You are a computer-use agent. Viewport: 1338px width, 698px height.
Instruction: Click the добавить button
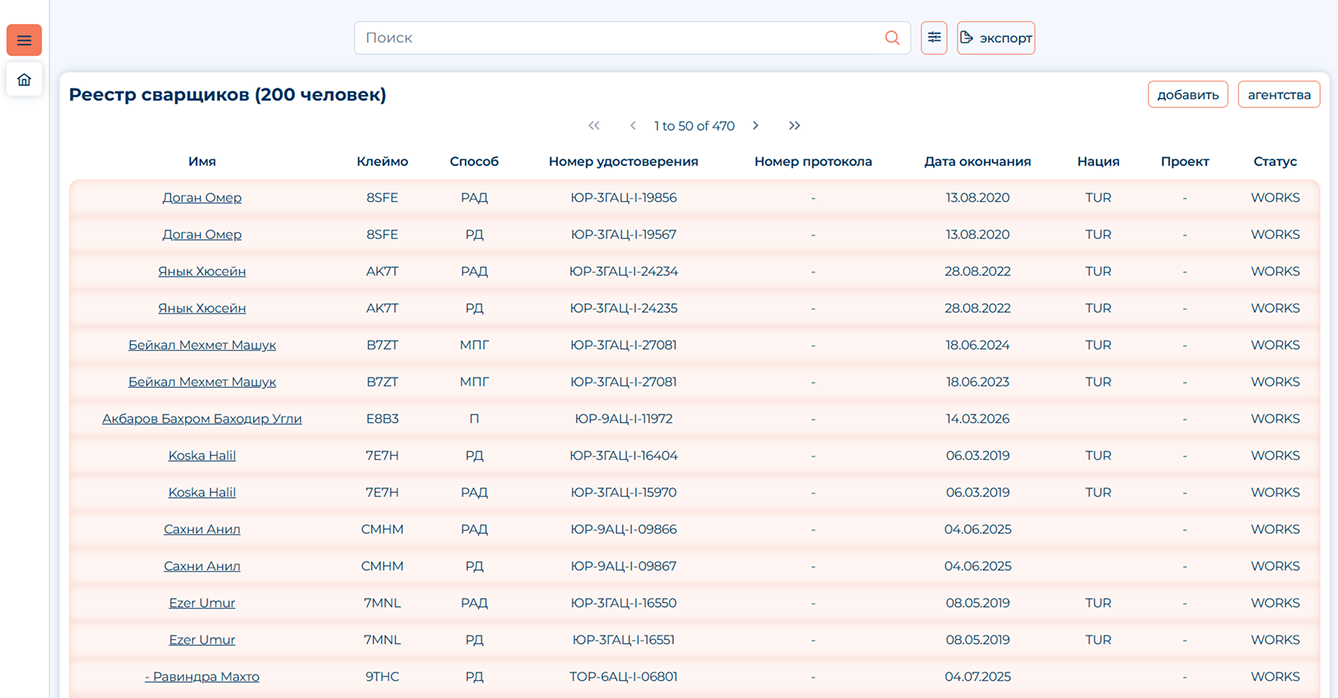(1187, 95)
